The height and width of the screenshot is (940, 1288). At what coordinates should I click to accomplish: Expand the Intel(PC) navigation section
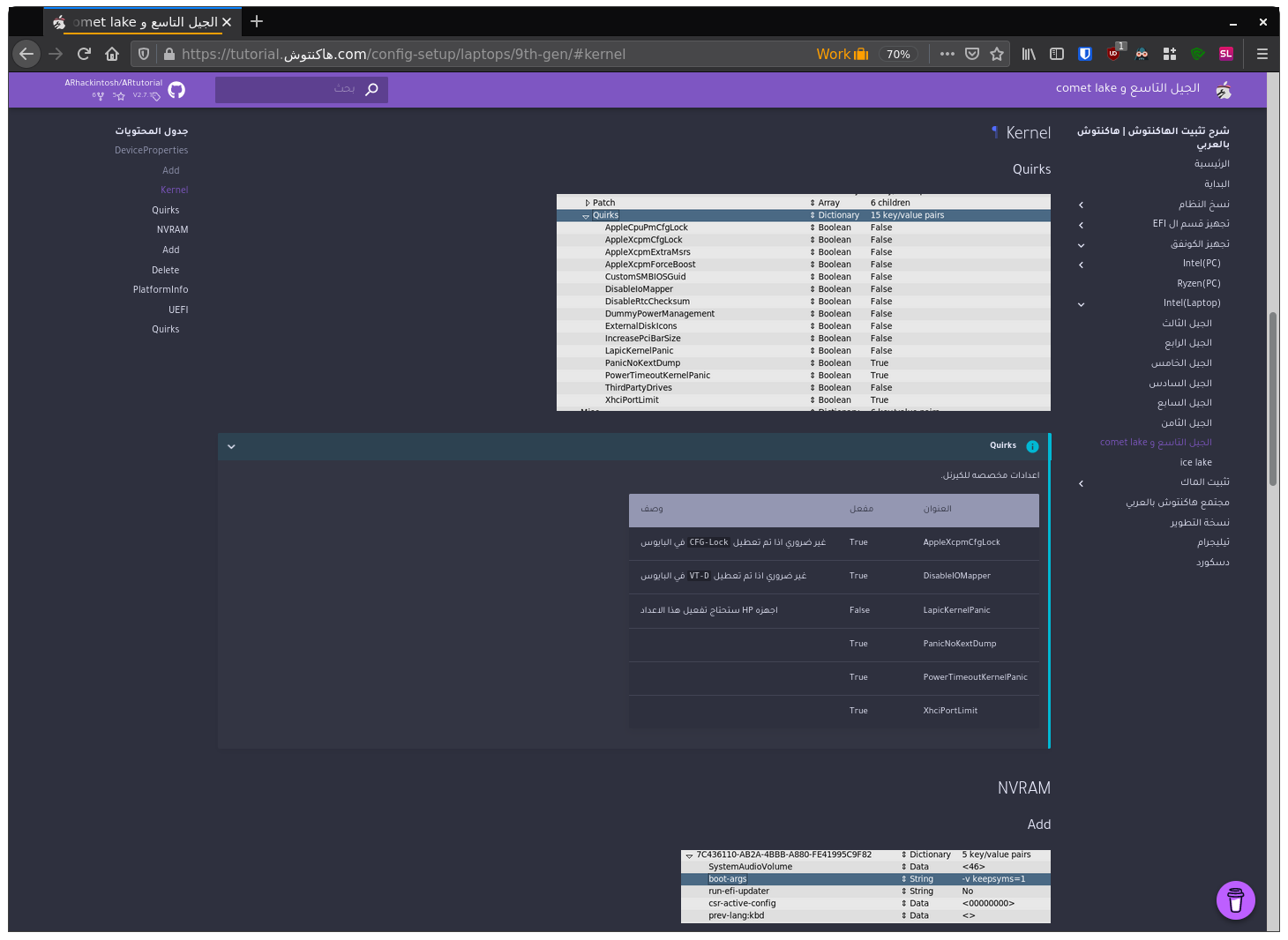1082,265
